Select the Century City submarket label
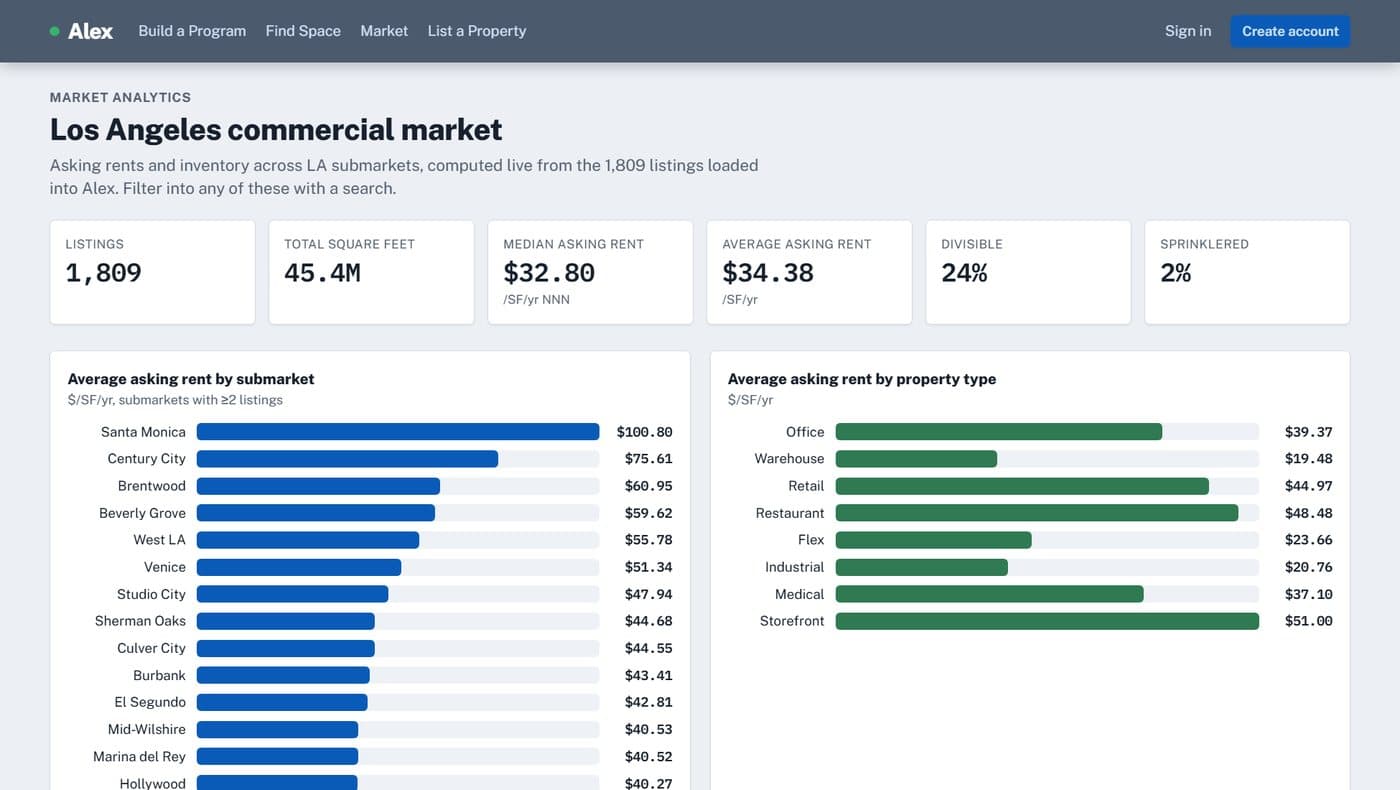The height and width of the screenshot is (790, 1400). [146, 459]
